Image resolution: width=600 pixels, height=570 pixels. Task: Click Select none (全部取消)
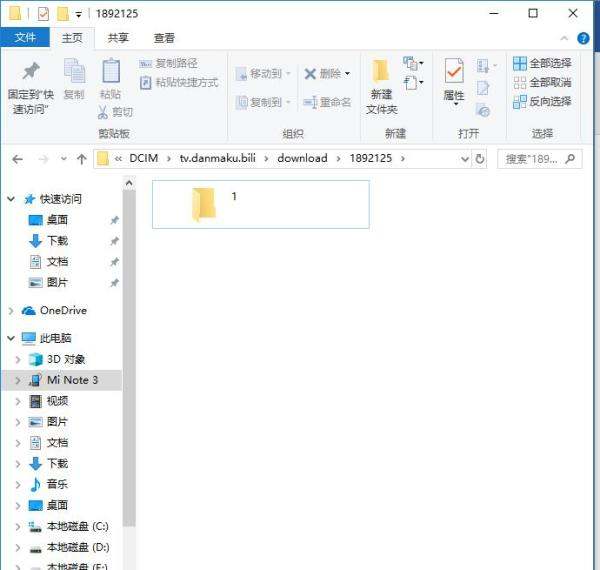click(542, 82)
